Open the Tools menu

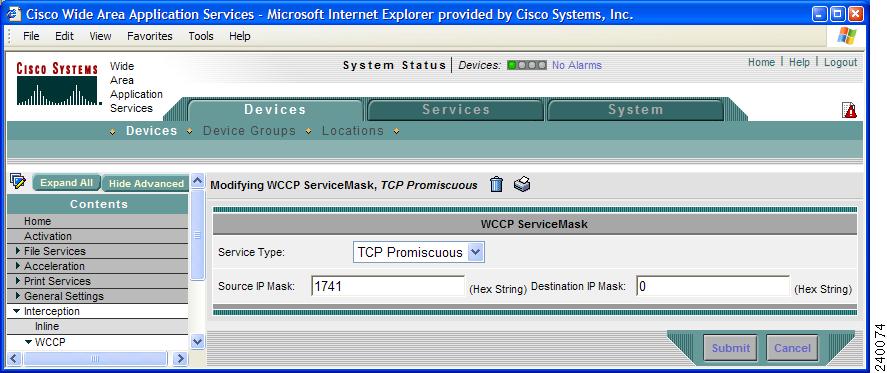(x=201, y=36)
